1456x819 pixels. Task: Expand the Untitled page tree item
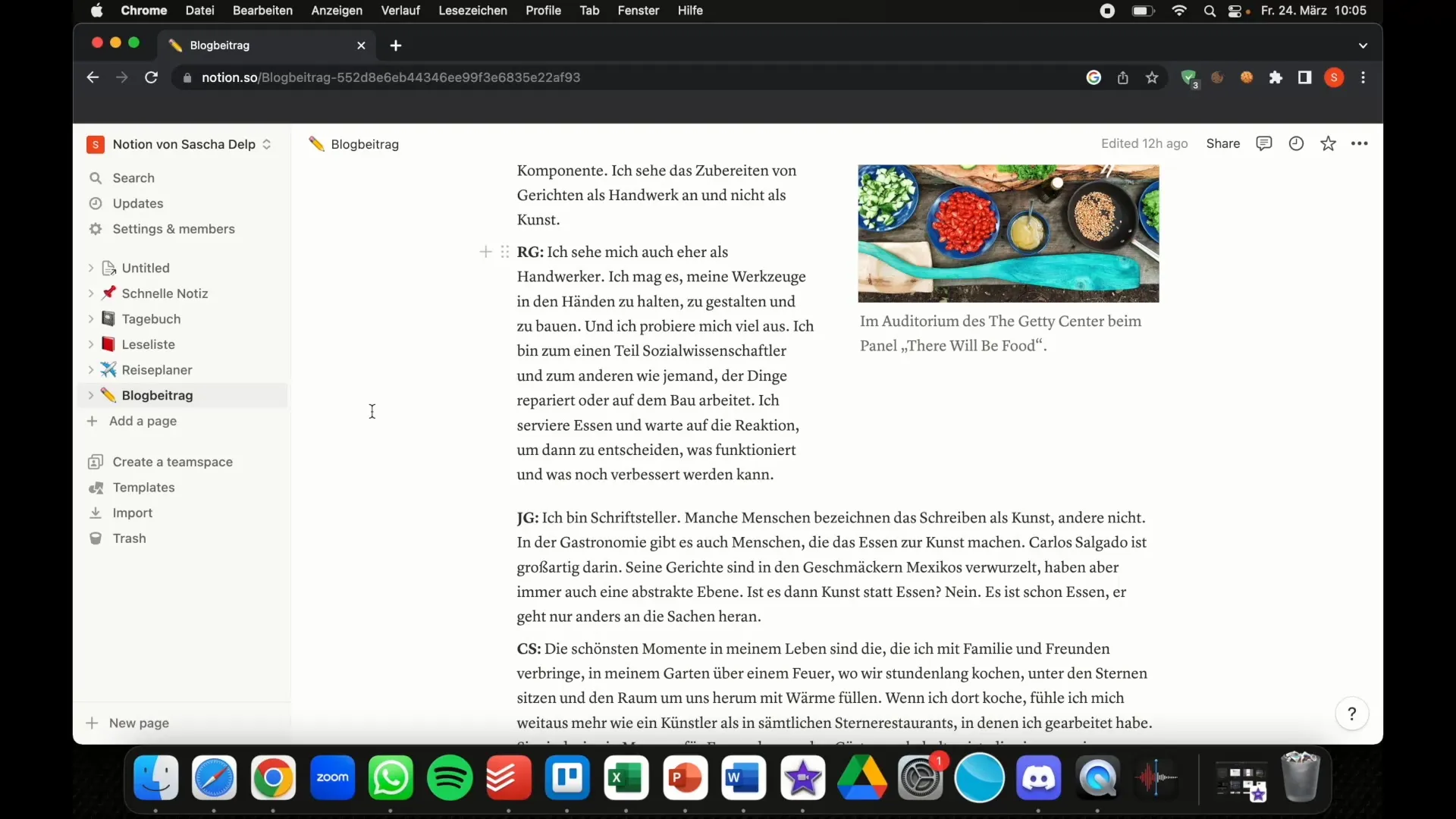click(90, 267)
